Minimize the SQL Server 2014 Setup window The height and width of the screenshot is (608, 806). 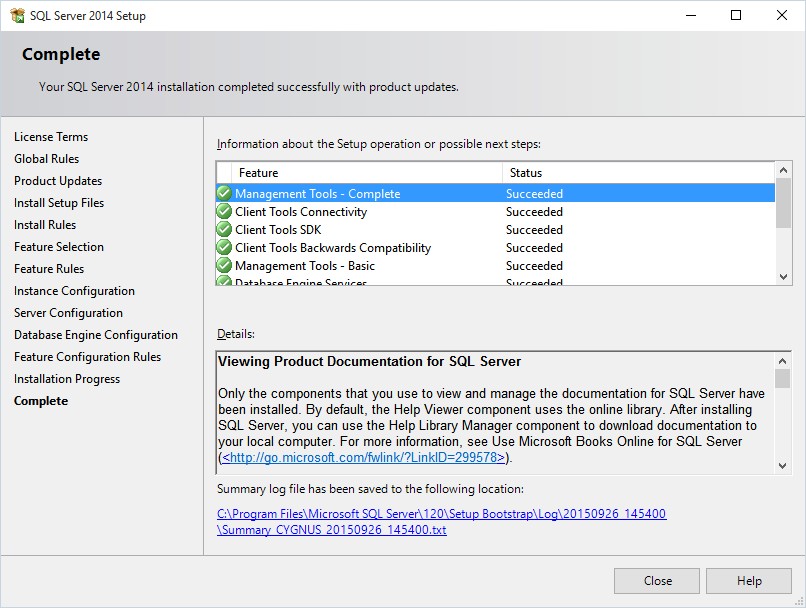point(691,15)
